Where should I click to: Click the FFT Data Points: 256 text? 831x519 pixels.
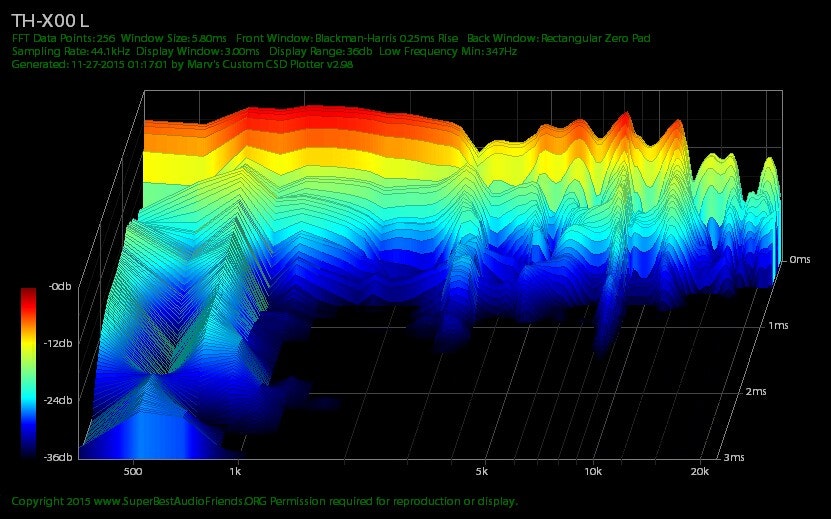pyautogui.click(x=60, y=38)
